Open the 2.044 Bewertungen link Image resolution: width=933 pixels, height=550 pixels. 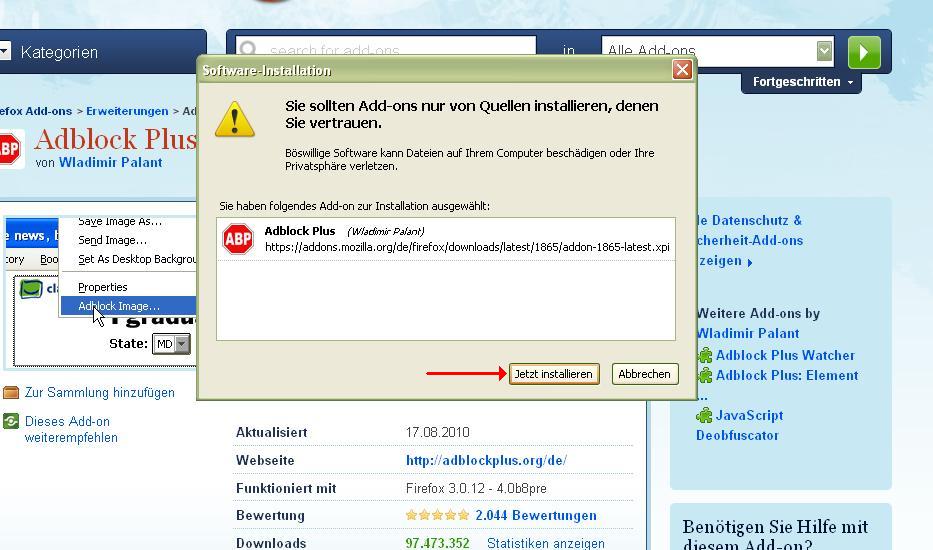[536, 515]
